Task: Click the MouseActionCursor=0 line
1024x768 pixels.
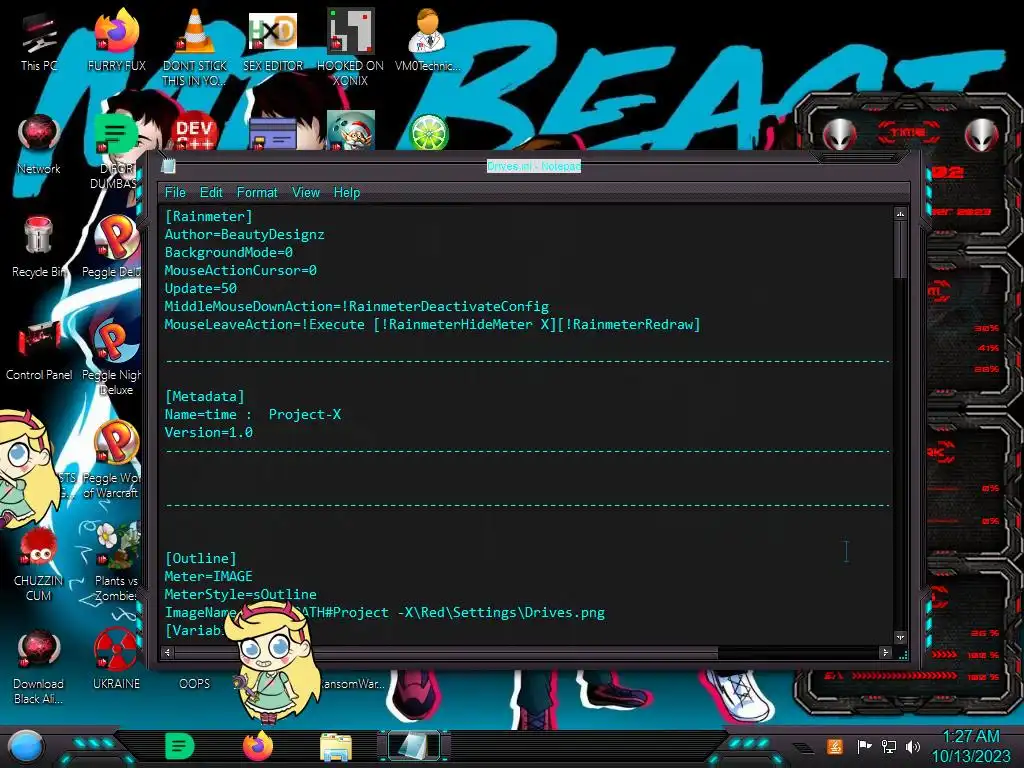Action: [x=240, y=270]
